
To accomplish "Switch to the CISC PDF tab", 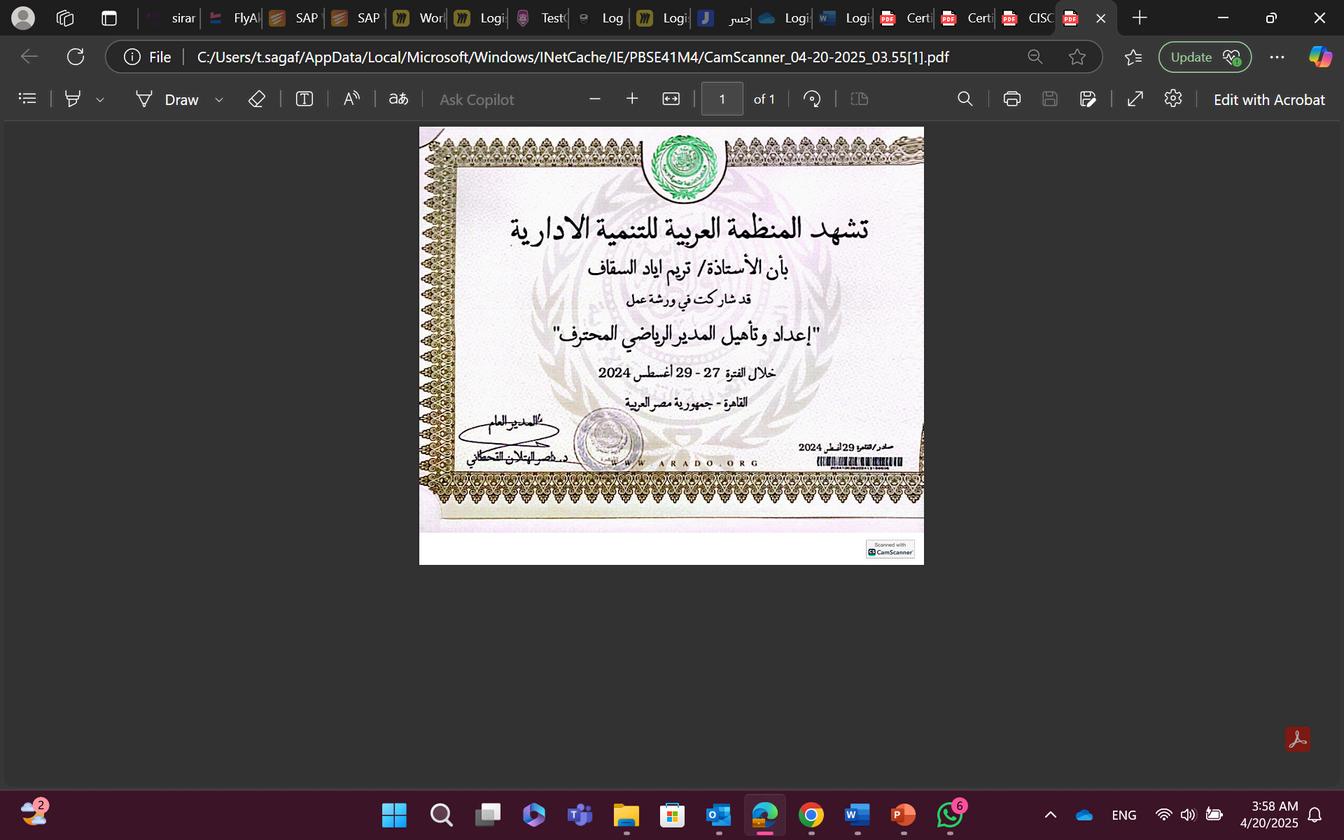I will [1026, 18].
